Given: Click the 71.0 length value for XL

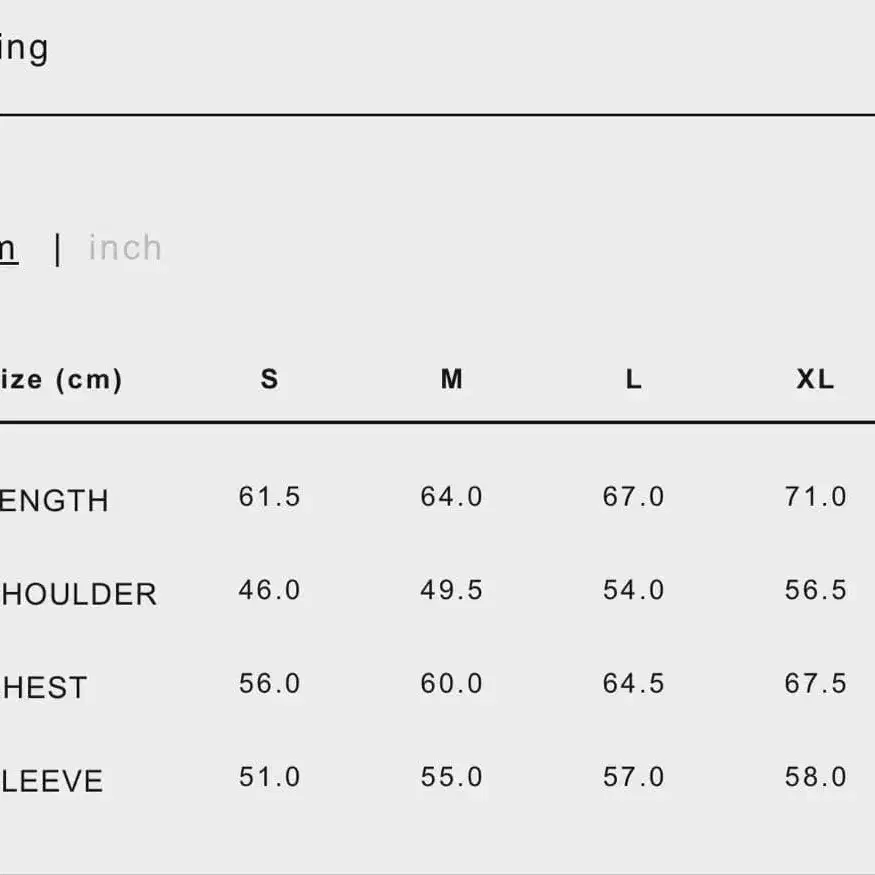Looking at the screenshot, I should point(816,497).
